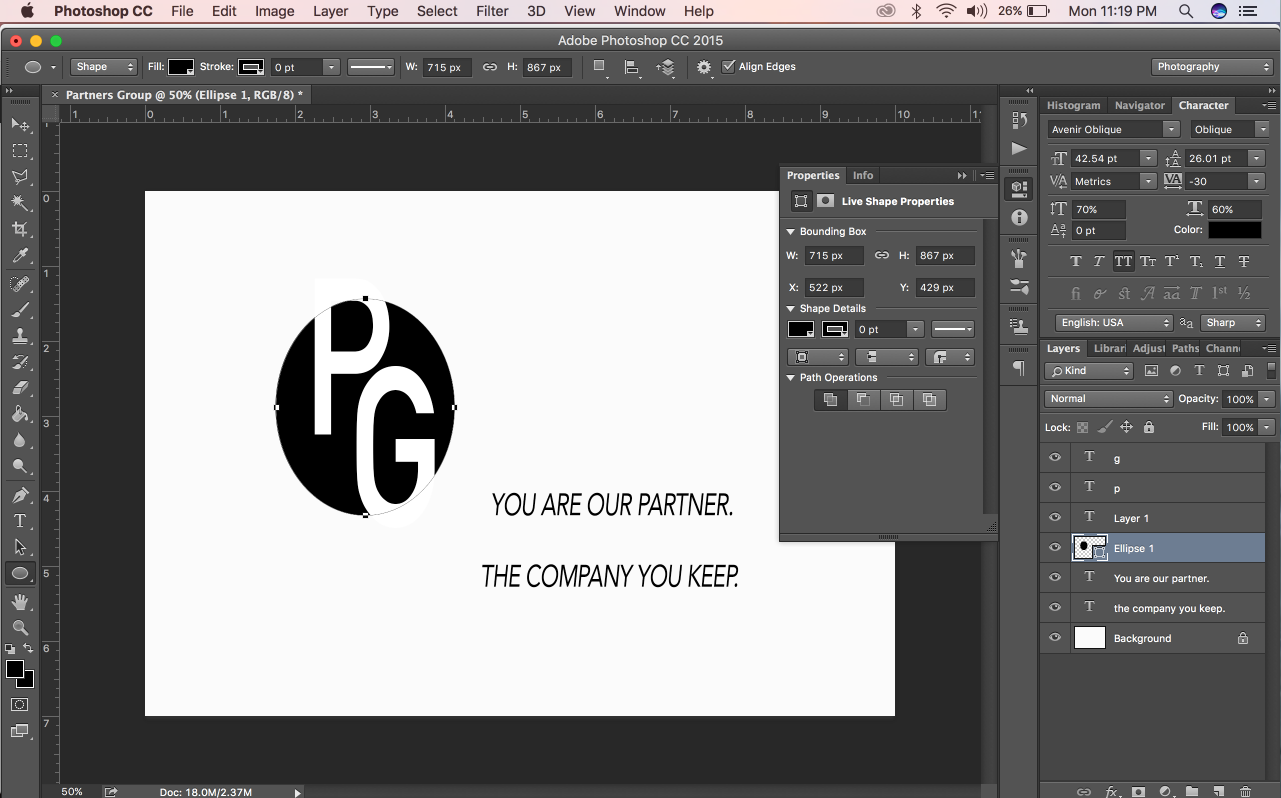Open the Window menu
1281x798 pixels.
(640, 11)
